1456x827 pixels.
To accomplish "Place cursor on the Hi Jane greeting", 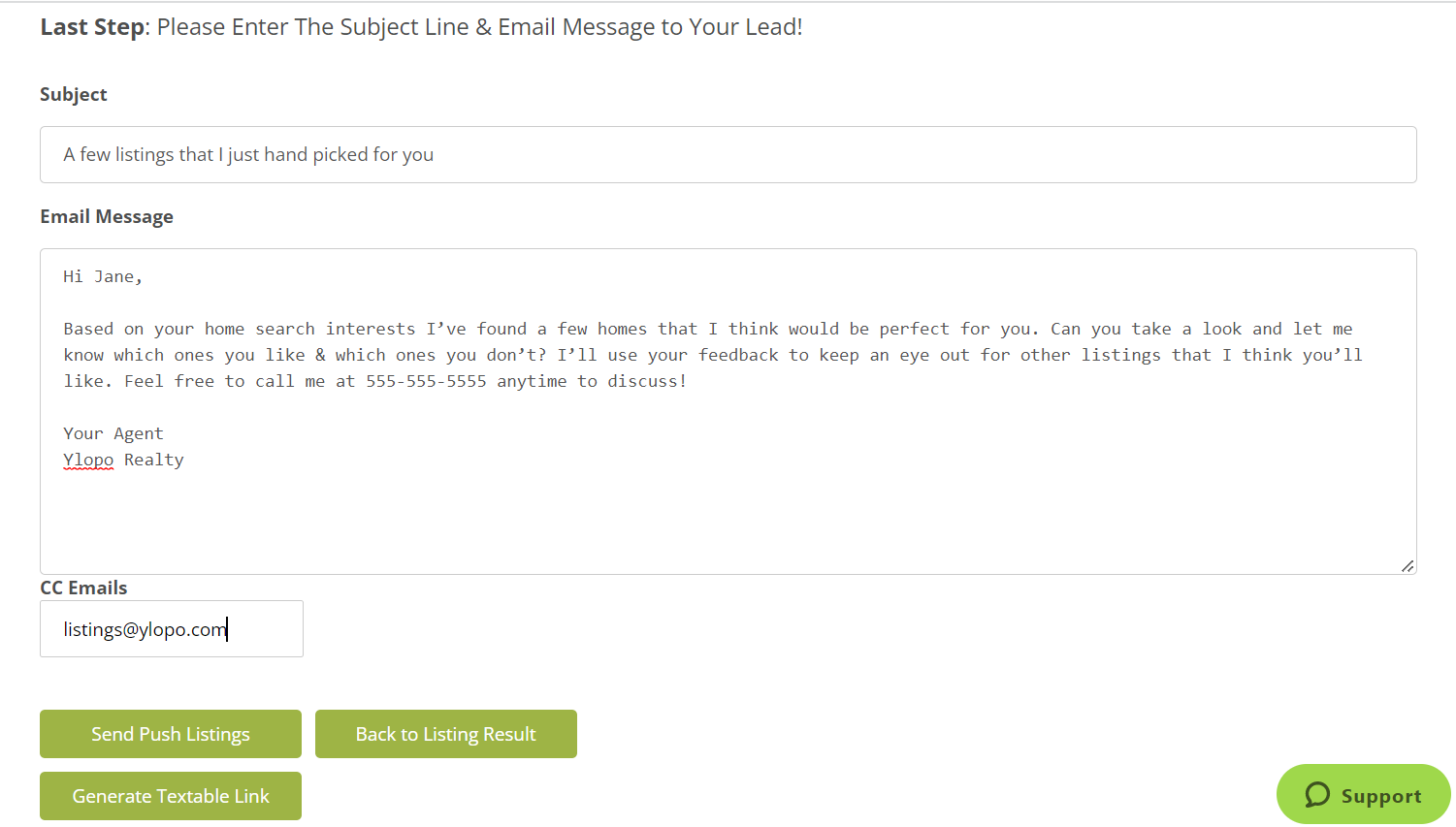I will [x=103, y=277].
